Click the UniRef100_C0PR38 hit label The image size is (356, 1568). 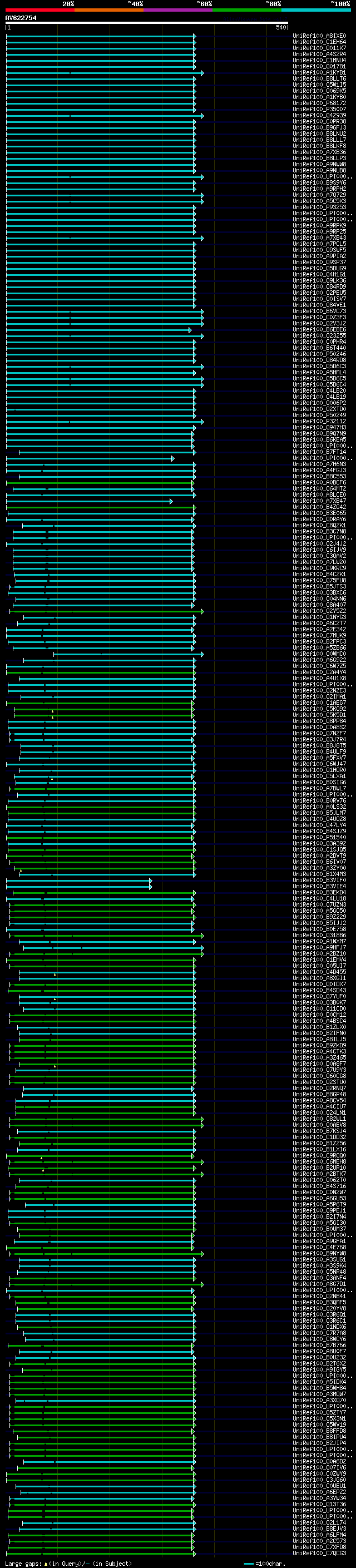[x=319, y=121]
